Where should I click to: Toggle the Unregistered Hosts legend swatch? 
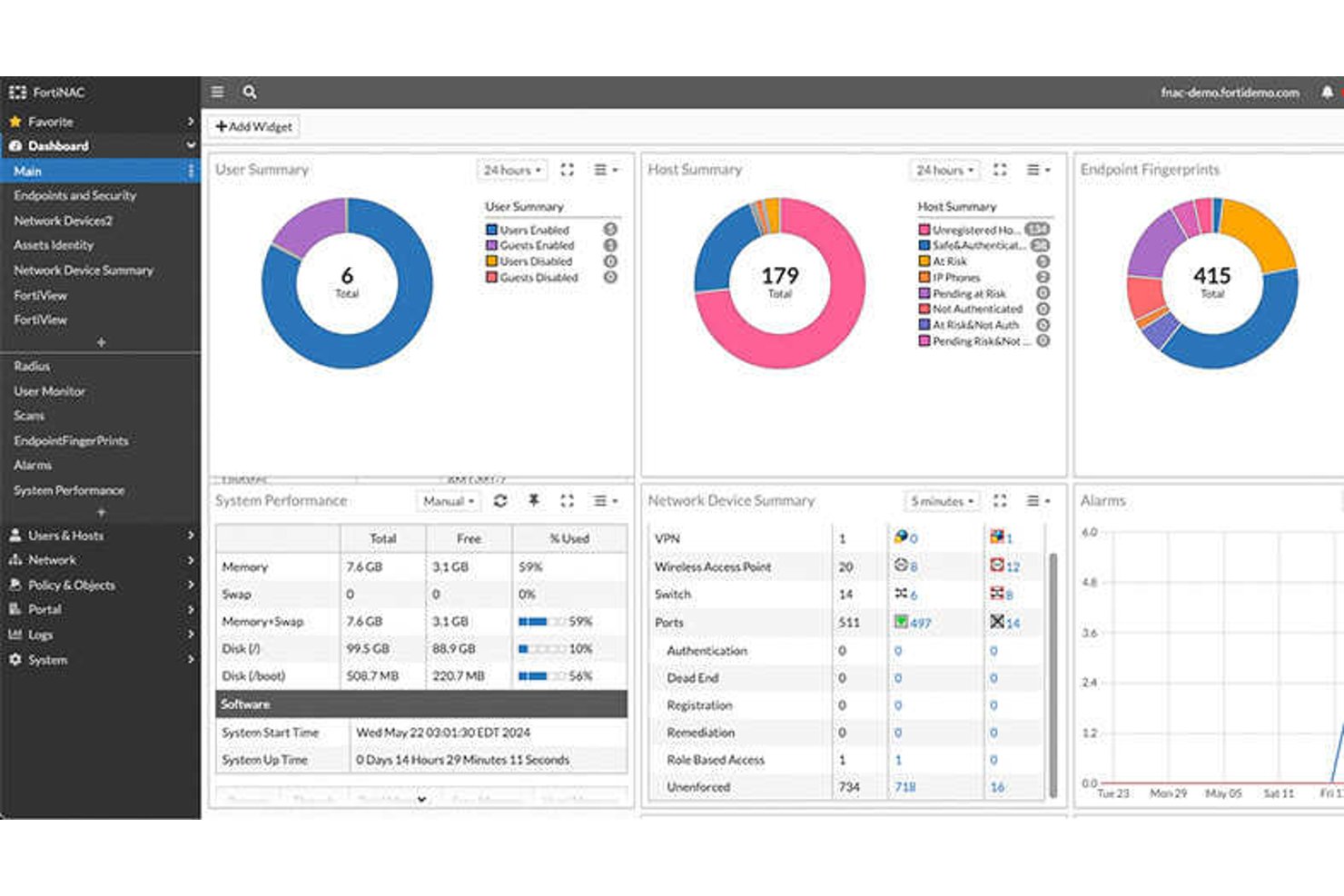tap(924, 231)
